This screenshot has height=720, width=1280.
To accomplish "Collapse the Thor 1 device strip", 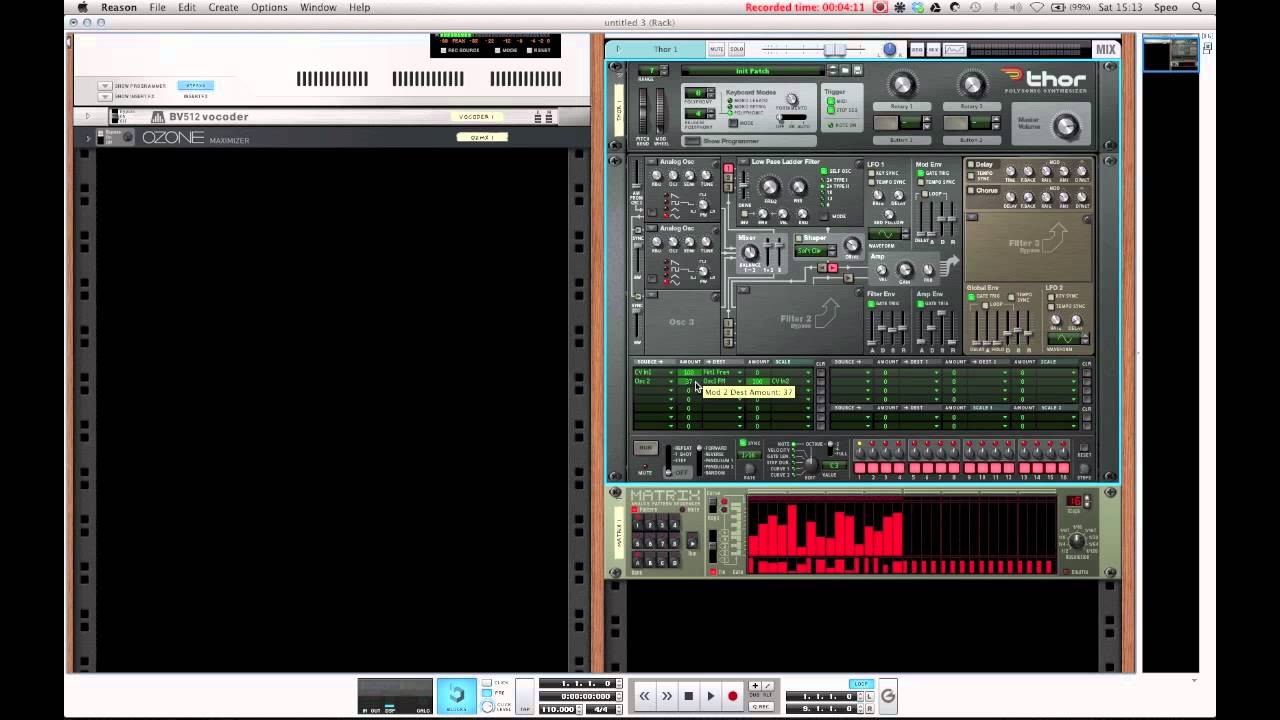I will tap(619, 49).
